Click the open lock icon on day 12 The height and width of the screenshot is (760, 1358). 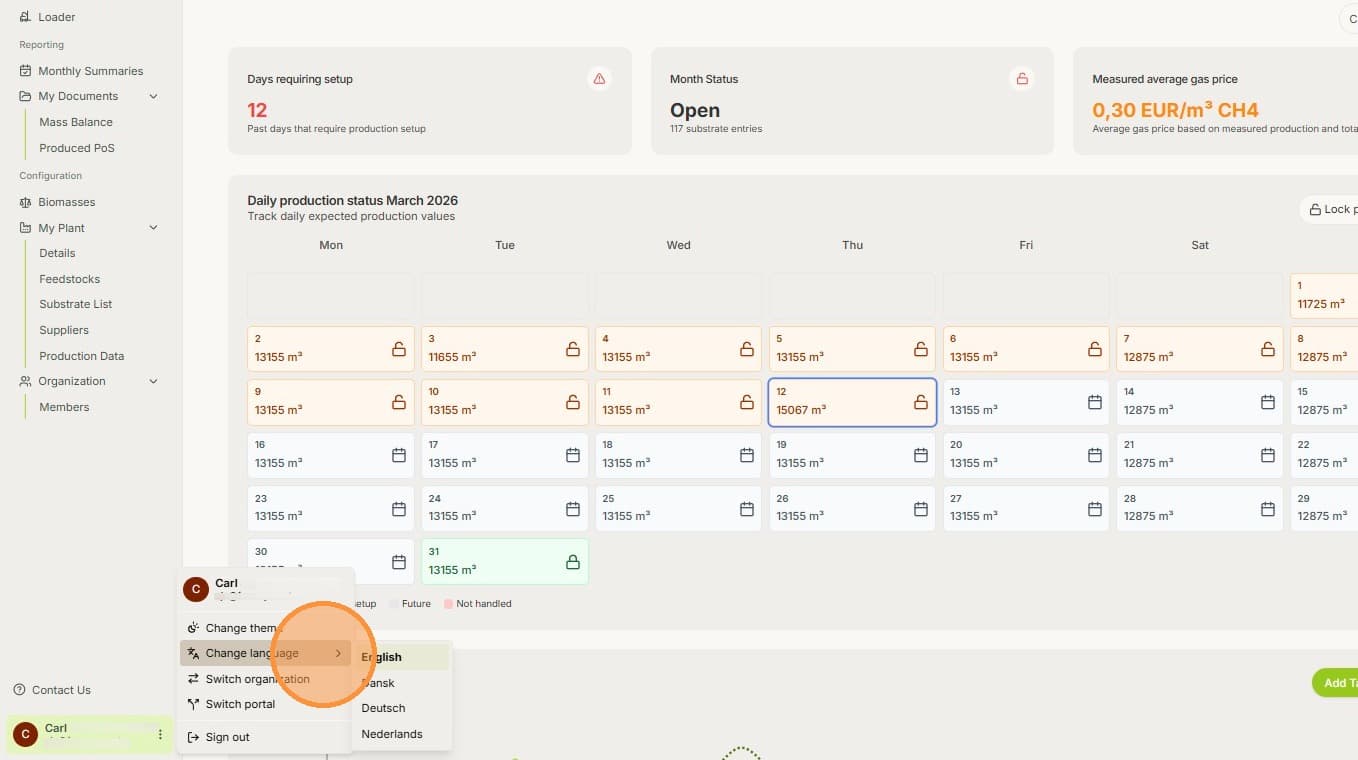tap(921, 402)
